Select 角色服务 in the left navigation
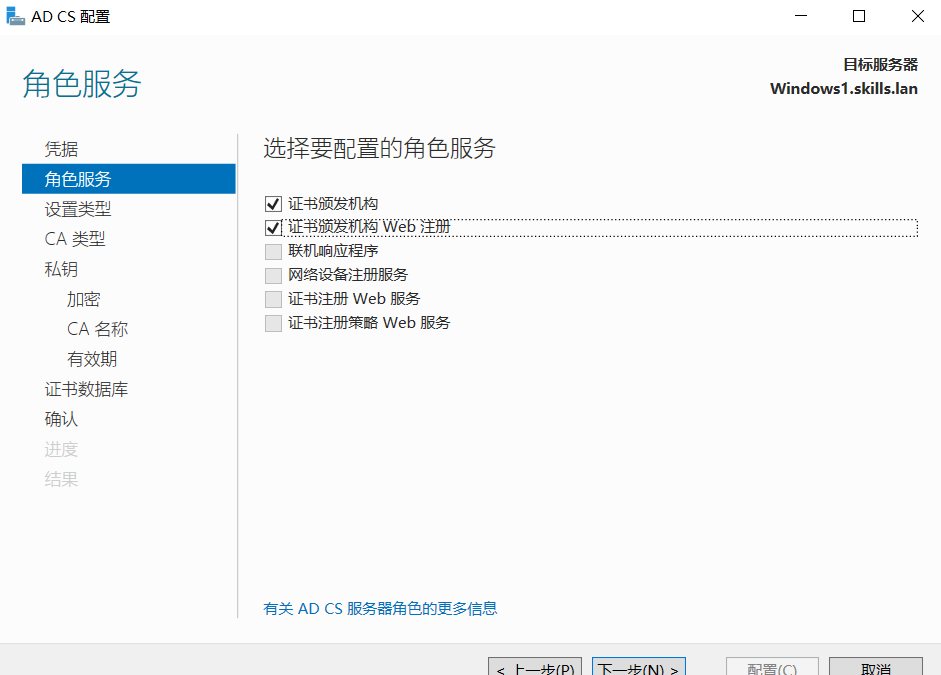 [78, 179]
